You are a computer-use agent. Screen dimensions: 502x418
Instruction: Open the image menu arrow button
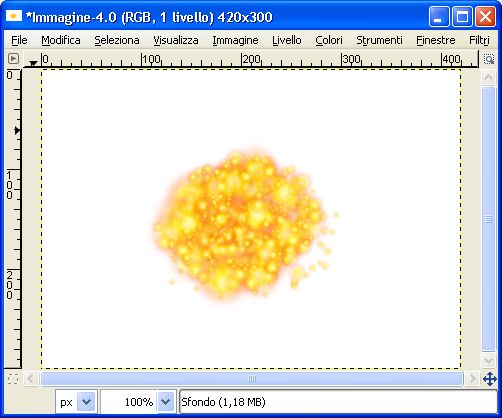coord(13,59)
